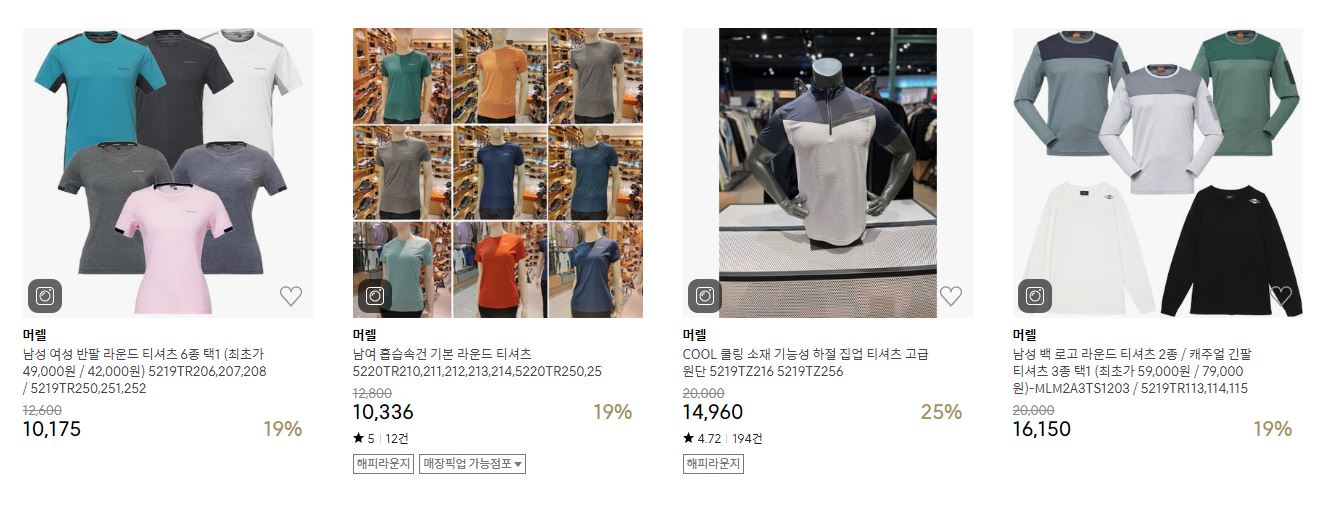Click the 해피라운지 tag under COOL 쿨링 product
Viewport: 1322px width, 505px height.
tap(713, 464)
